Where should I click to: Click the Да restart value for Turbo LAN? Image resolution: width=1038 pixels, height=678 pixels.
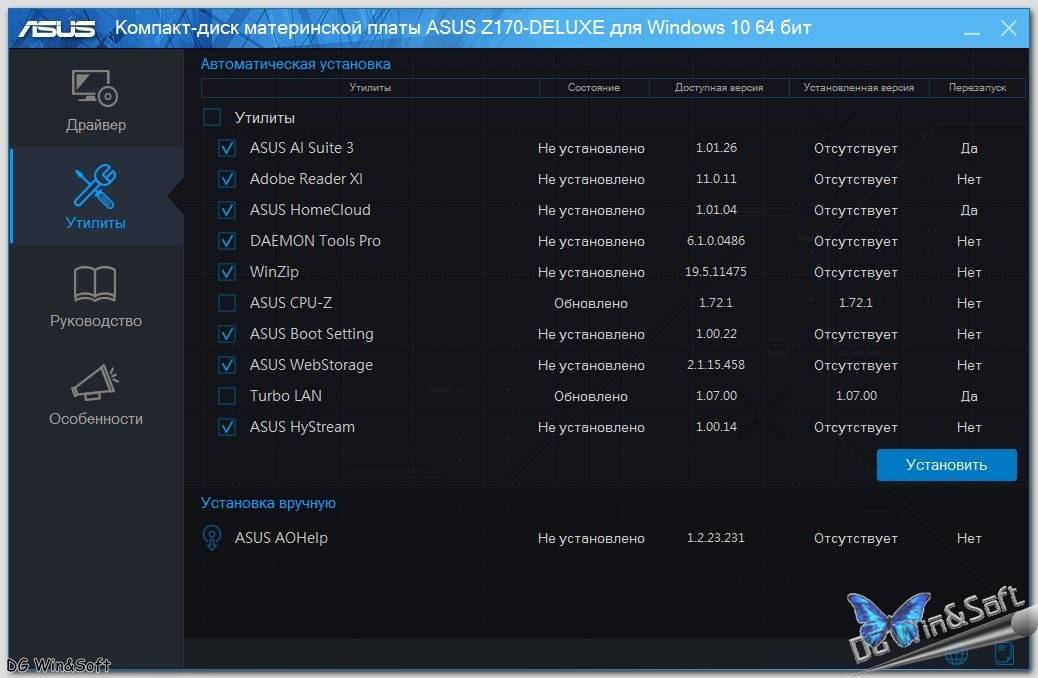click(969, 396)
